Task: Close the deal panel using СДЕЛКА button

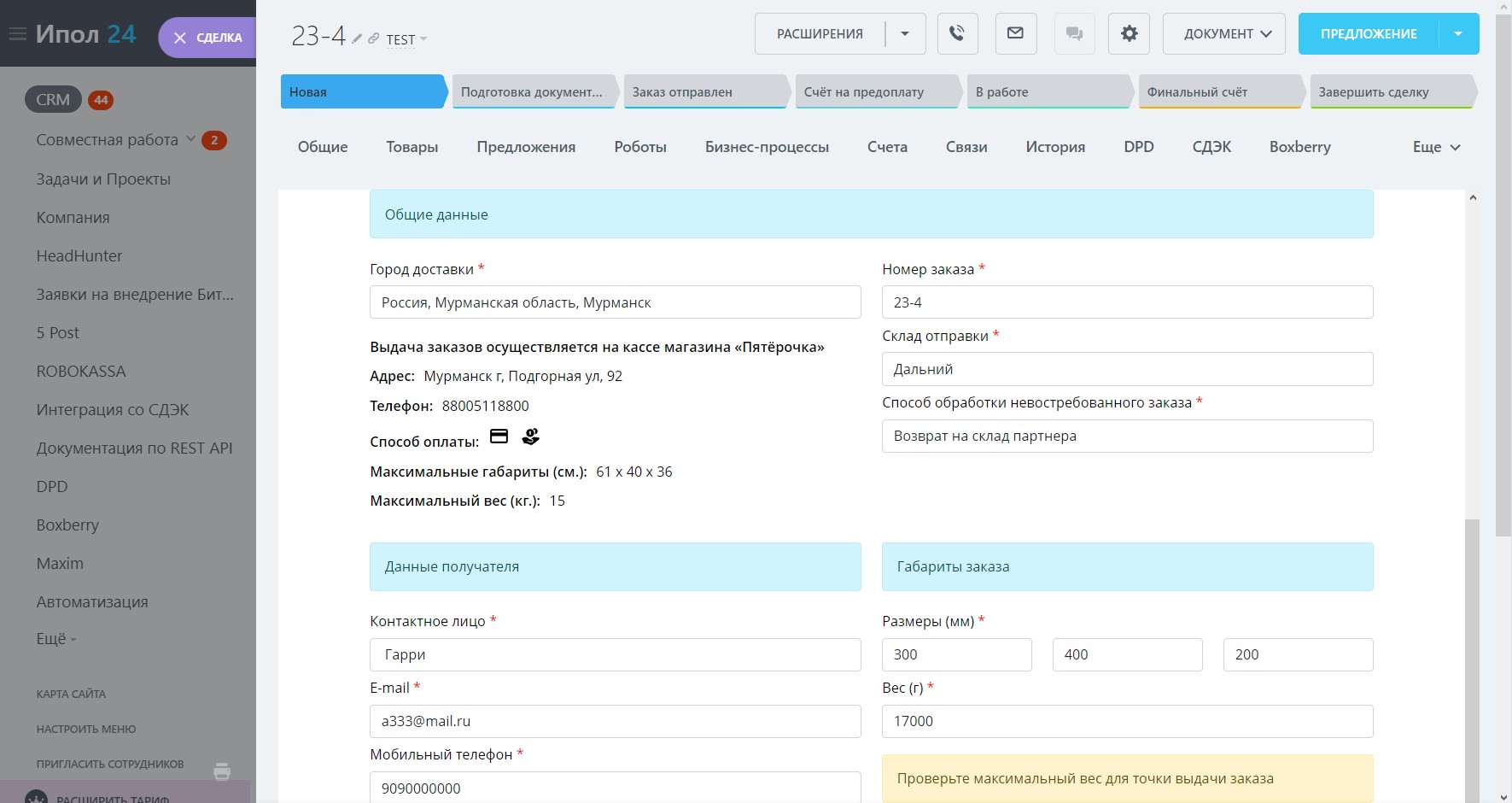Action: [x=207, y=38]
